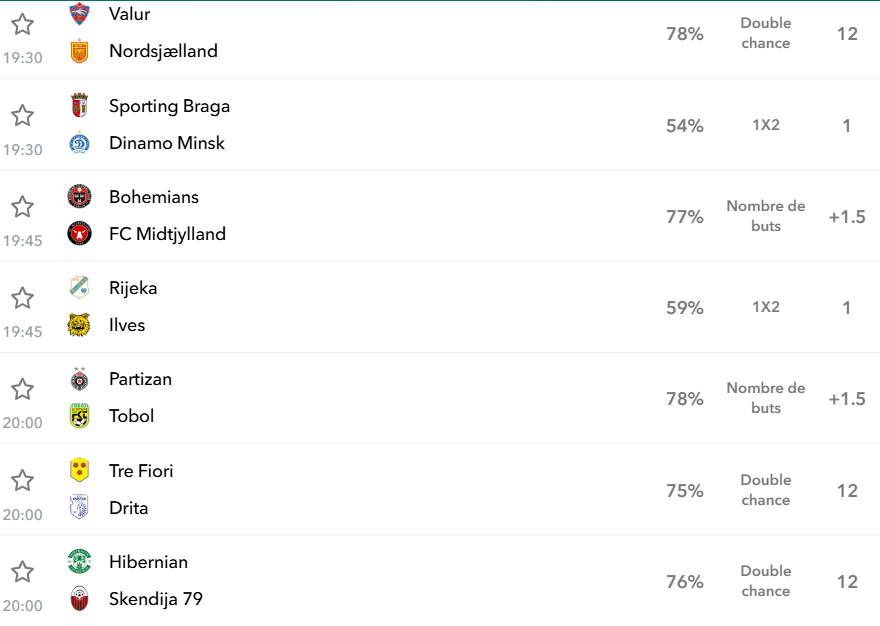Select the 54% prediction for Braga match

pos(685,126)
